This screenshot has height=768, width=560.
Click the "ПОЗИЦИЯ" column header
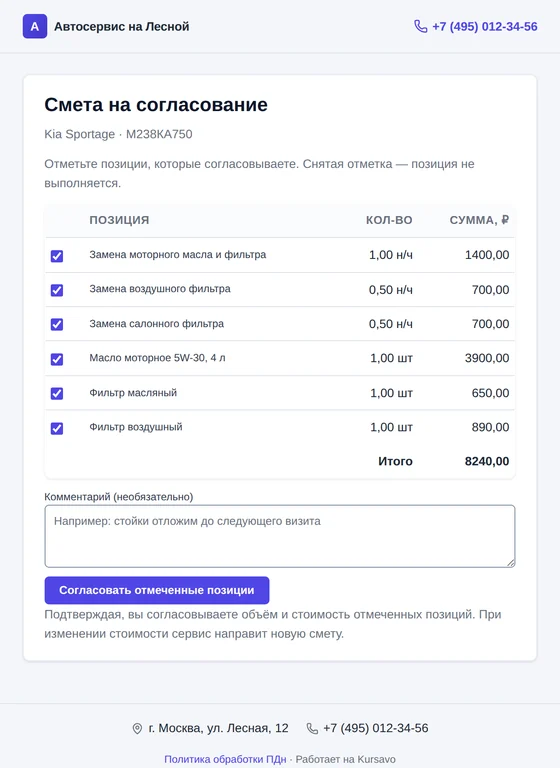pyautogui.click(x=119, y=220)
